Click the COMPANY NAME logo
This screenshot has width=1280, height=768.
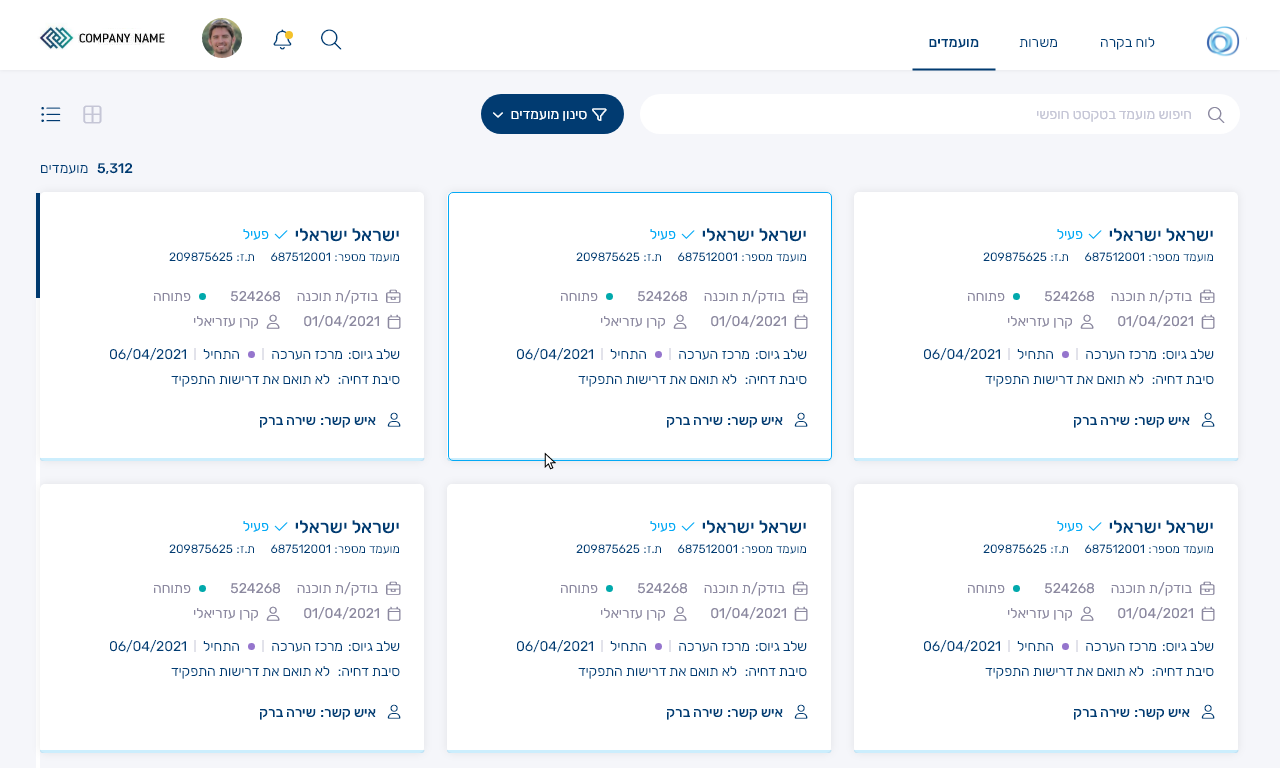click(102, 38)
